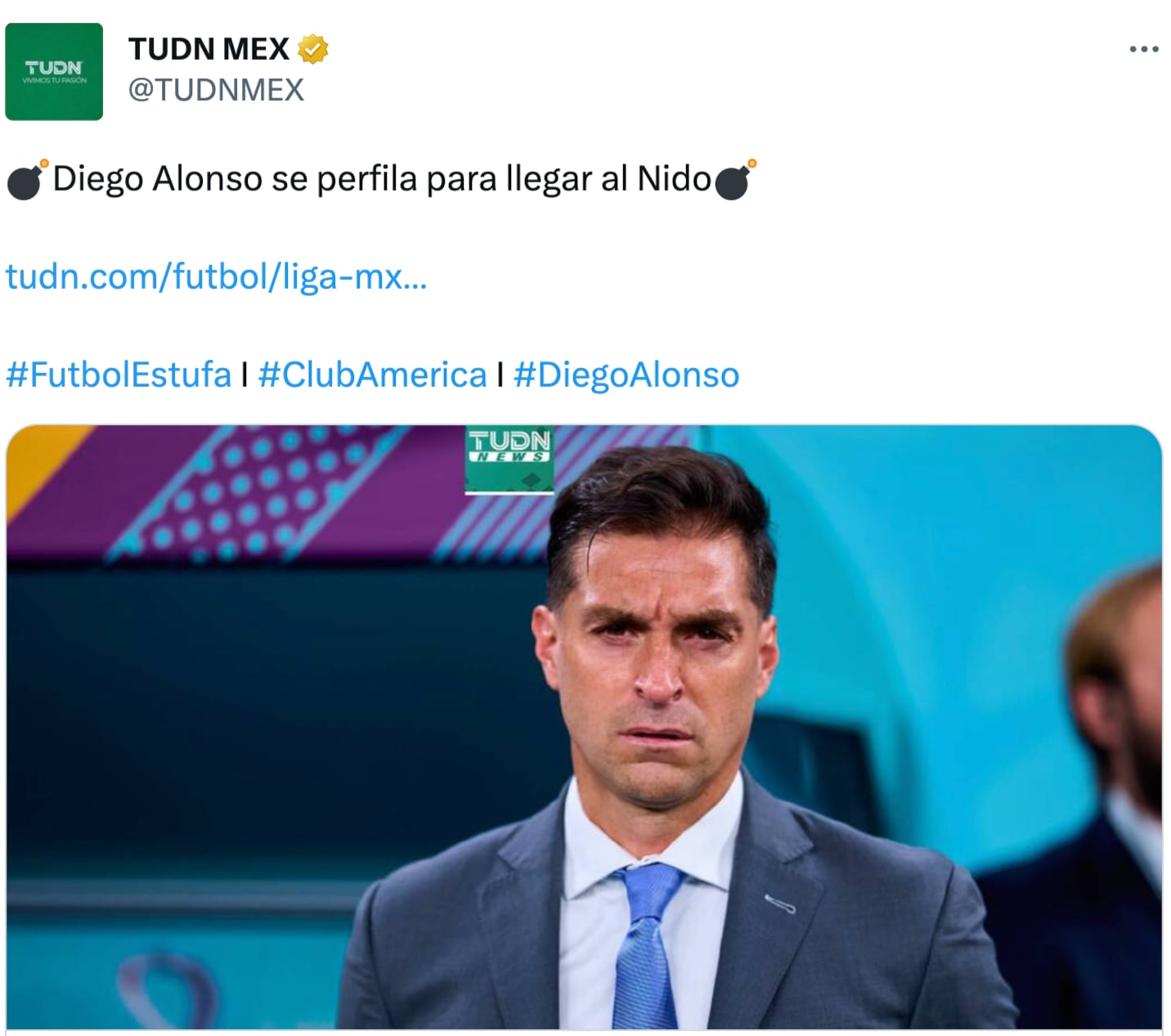Select the #DiegoAlonso hashtag
1171x1036 pixels.
click(x=626, y=375)
